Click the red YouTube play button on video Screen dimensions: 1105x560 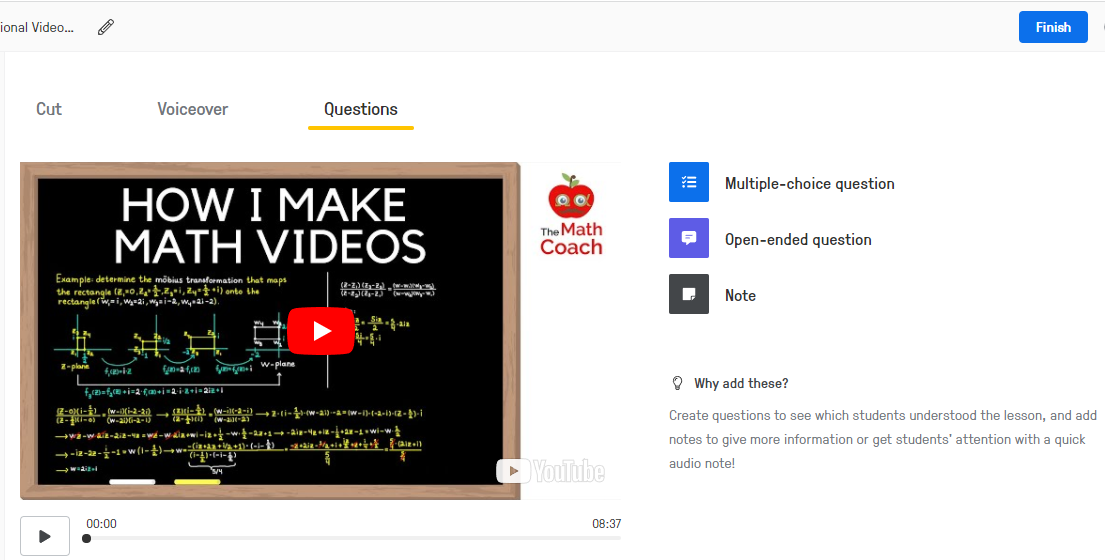(321, 330)
